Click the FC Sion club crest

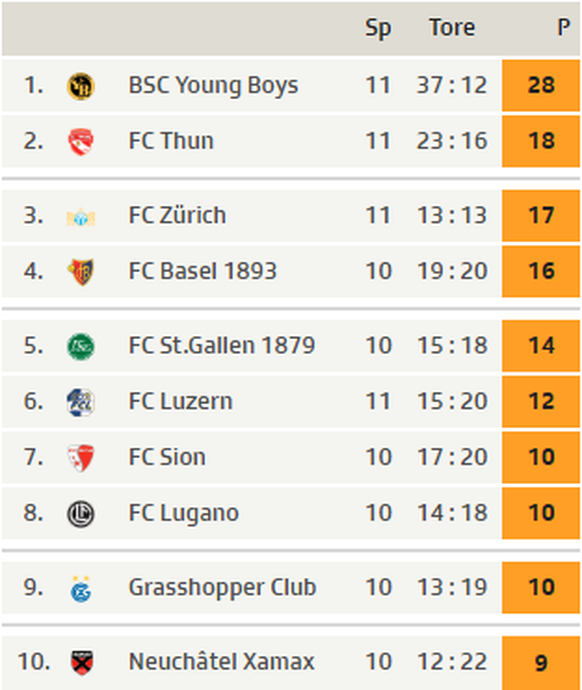pos(81,458)
